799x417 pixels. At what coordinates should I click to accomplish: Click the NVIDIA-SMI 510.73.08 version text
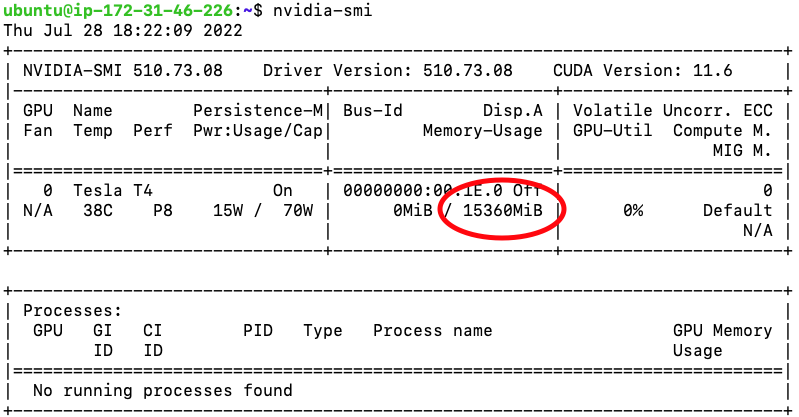(122, 71)
